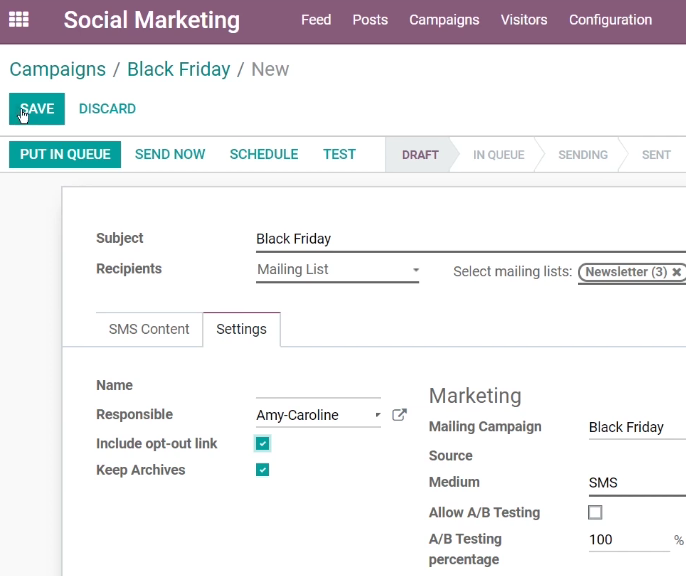The width and height of the screenshot is (686, 576).
Task: Go to Black Friday breadcrumb link
Action: tap(178, 70)
